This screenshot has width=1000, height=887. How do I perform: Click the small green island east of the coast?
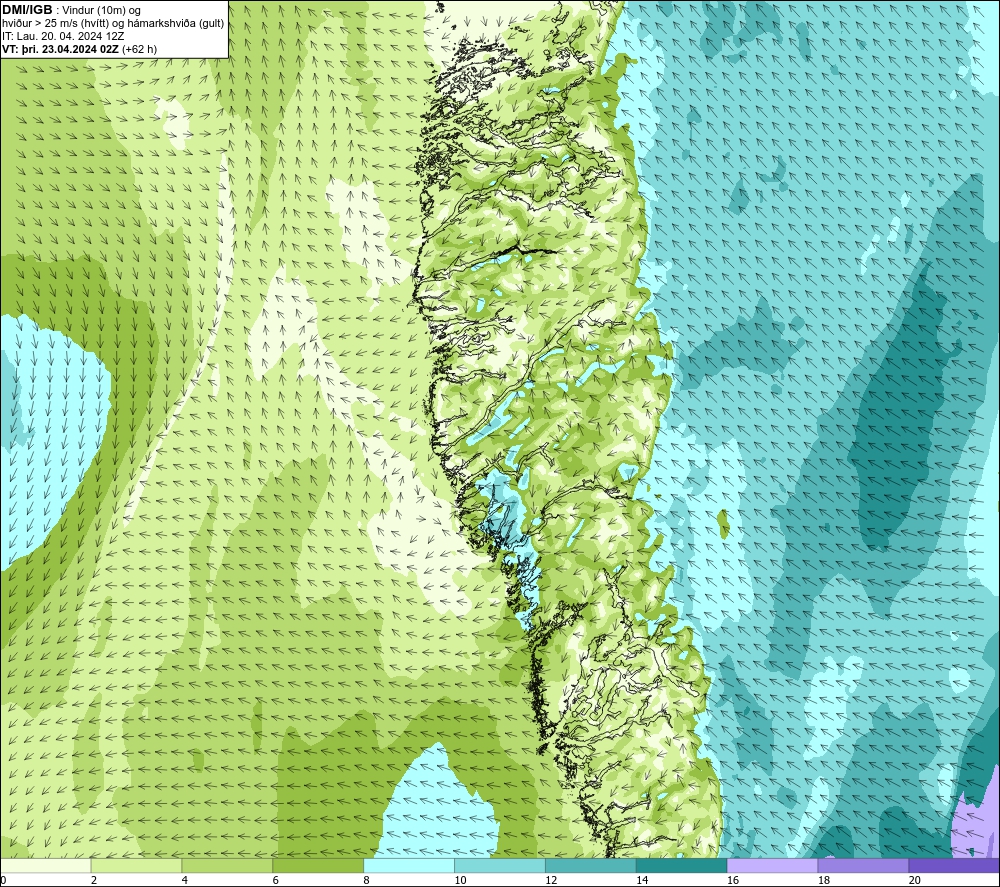pos(723,524)
